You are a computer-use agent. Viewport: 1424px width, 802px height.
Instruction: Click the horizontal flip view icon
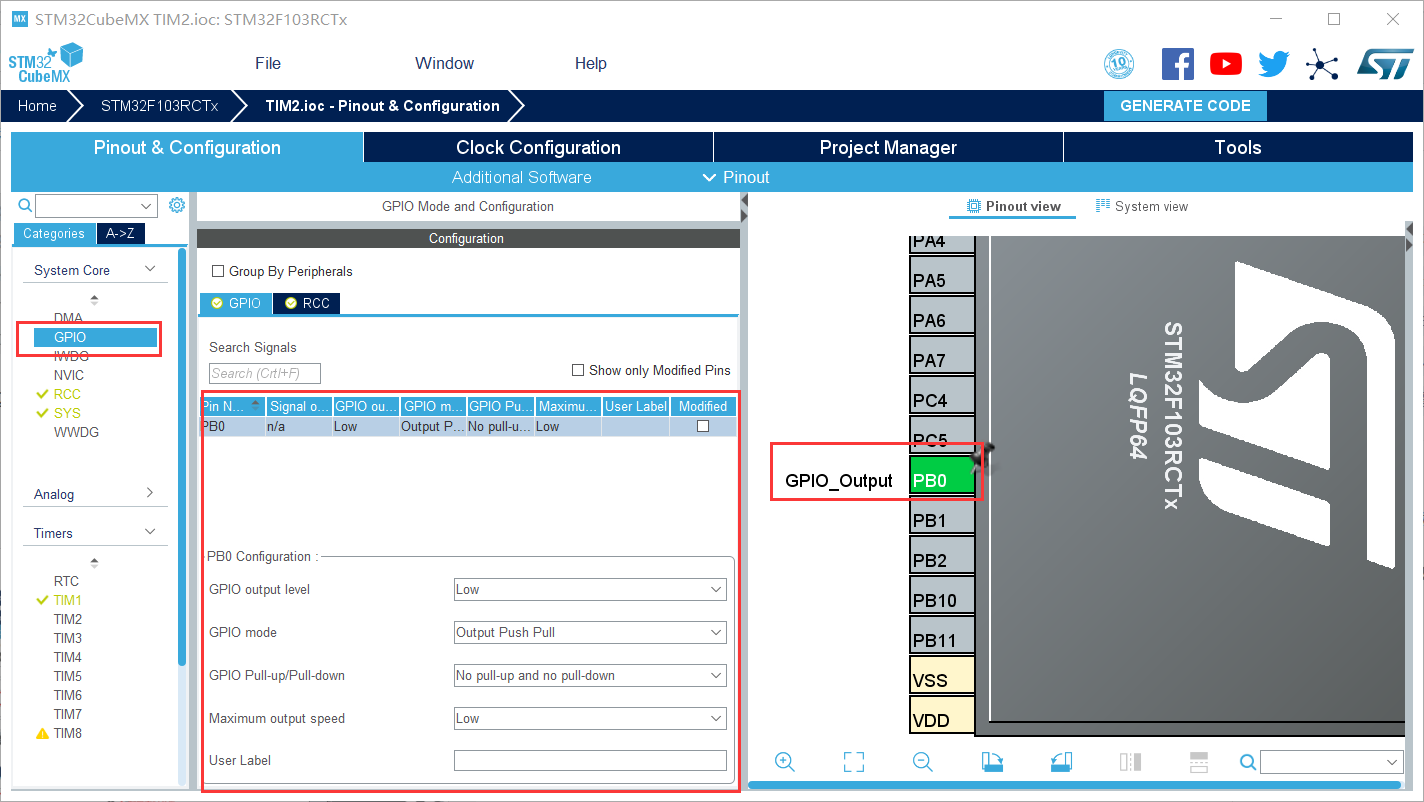pos(1130,762)
